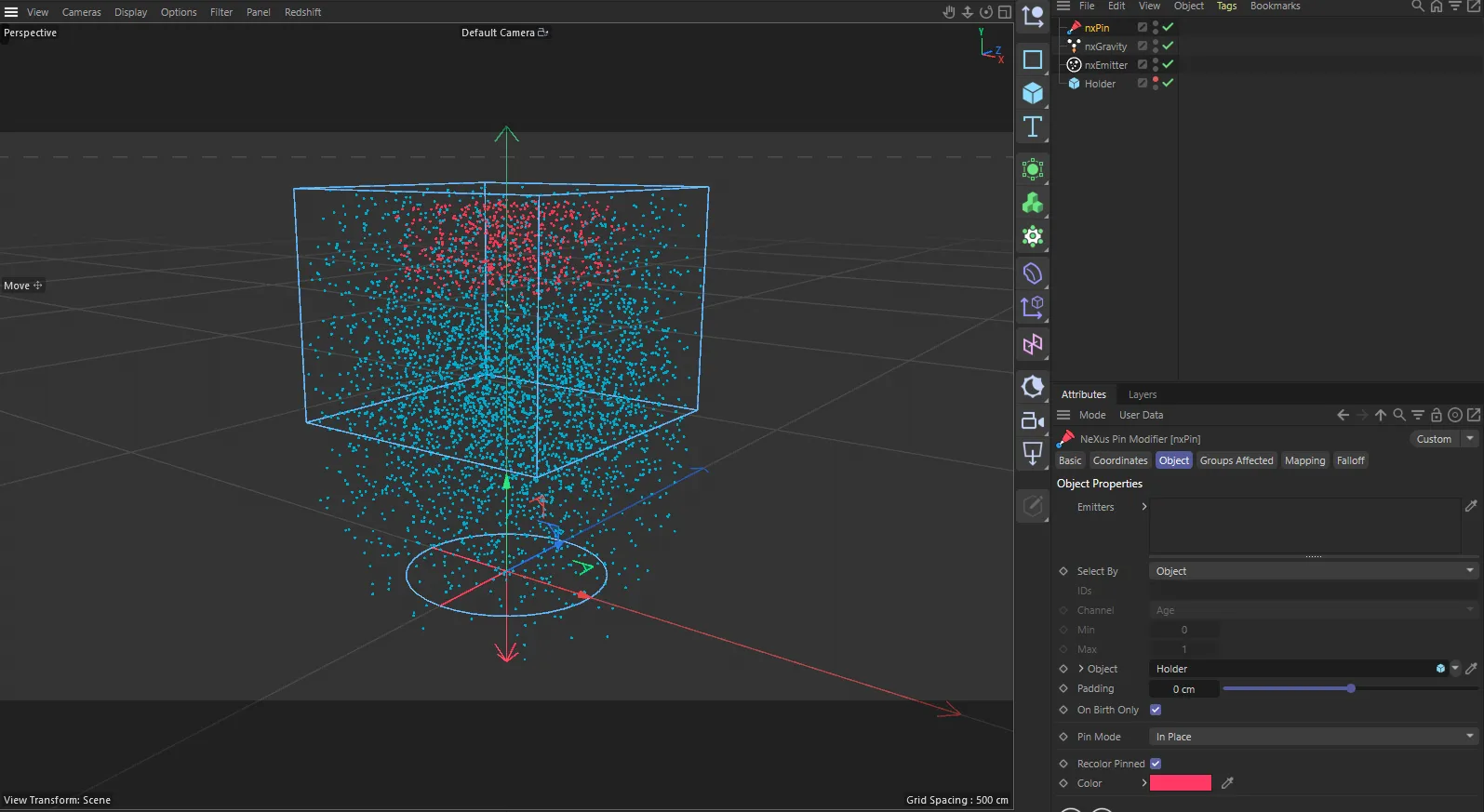The height and width of the screenshot is (812, 1484).
Task: Expand the Object link parameter arrow
Action: [x=1081, y=669]
